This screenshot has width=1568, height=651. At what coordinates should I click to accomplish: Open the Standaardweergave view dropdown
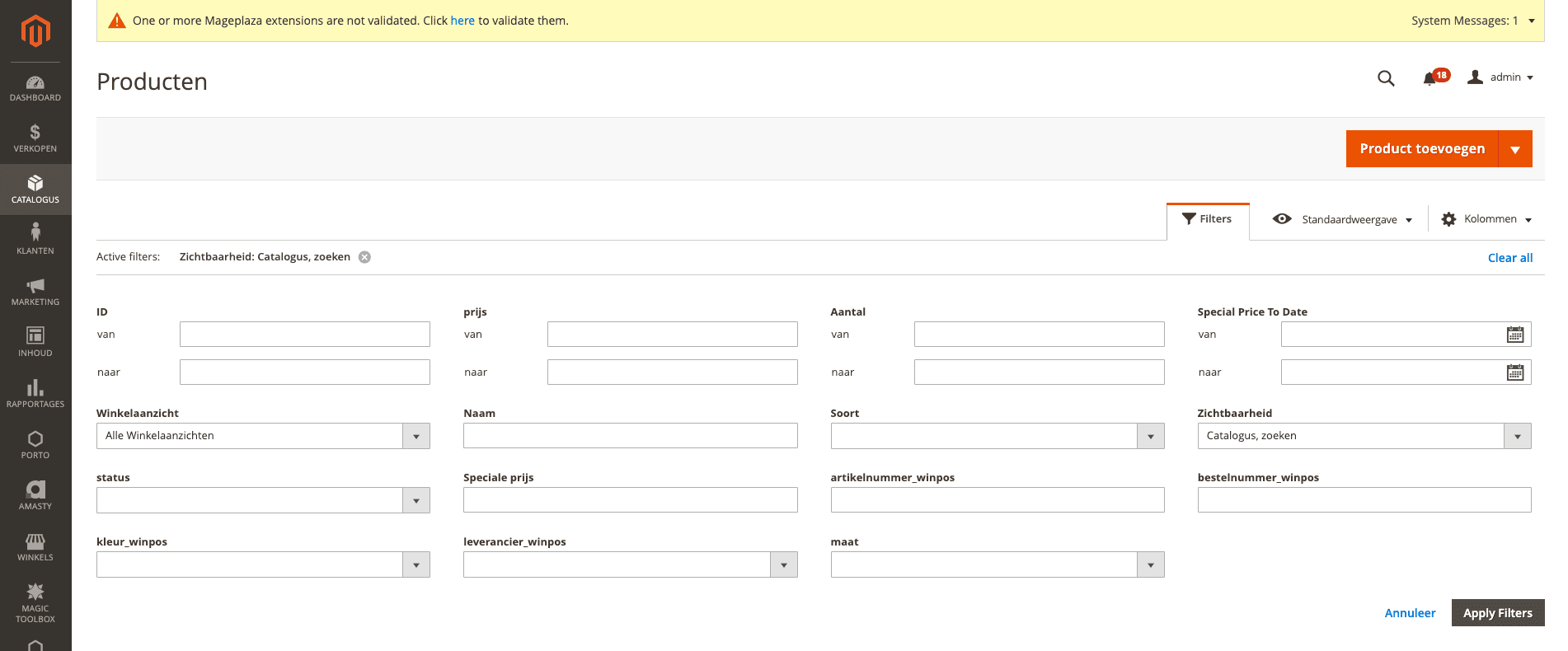tap(1342, 219)
